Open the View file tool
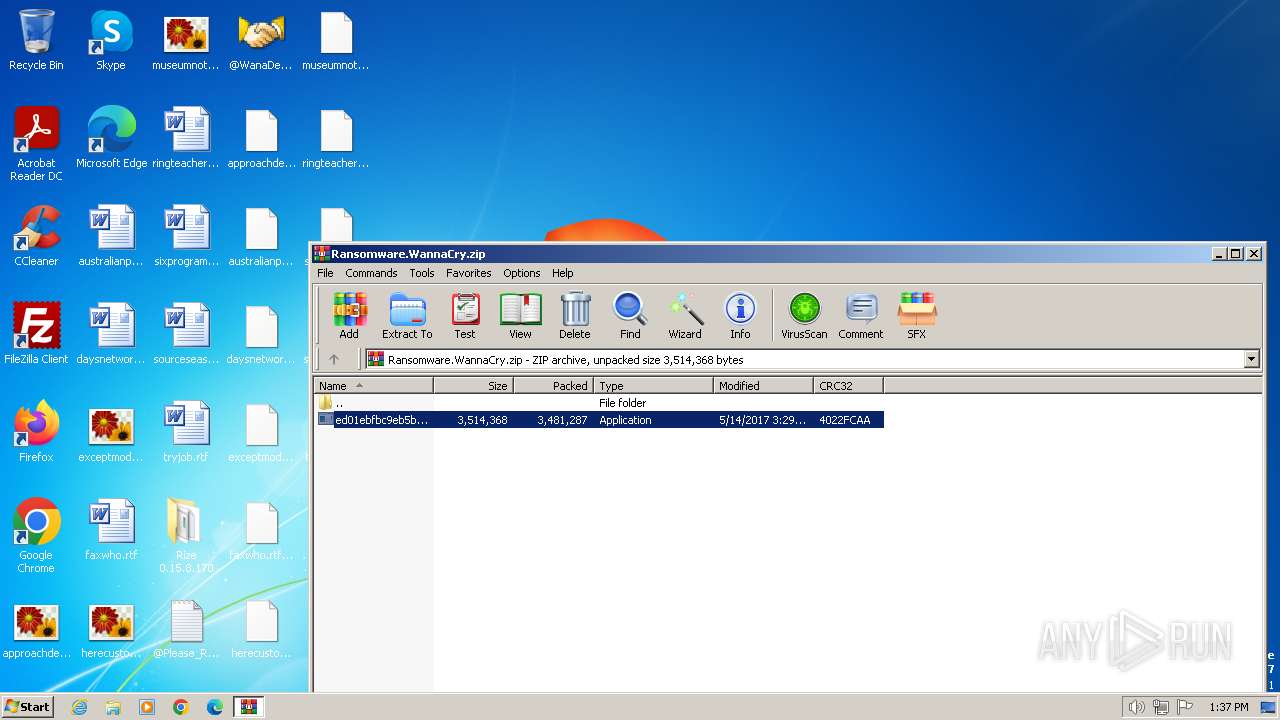 click(x=520, y=316)
